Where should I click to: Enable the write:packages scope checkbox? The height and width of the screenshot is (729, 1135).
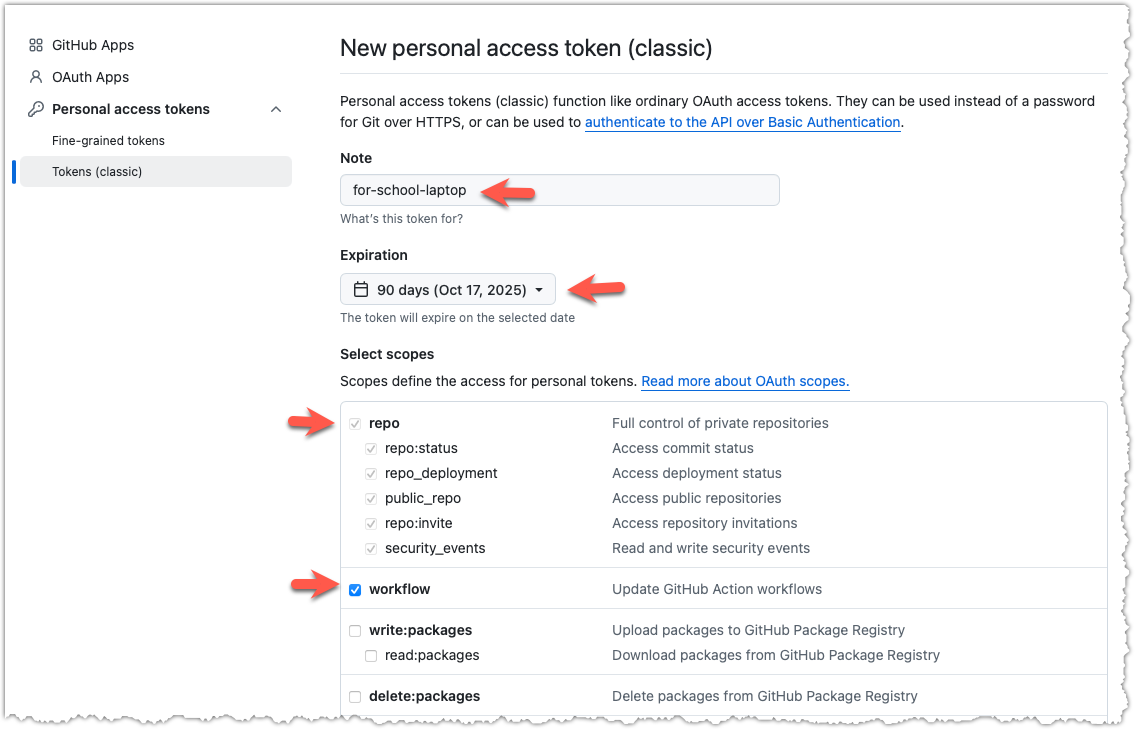pos(355,631)
